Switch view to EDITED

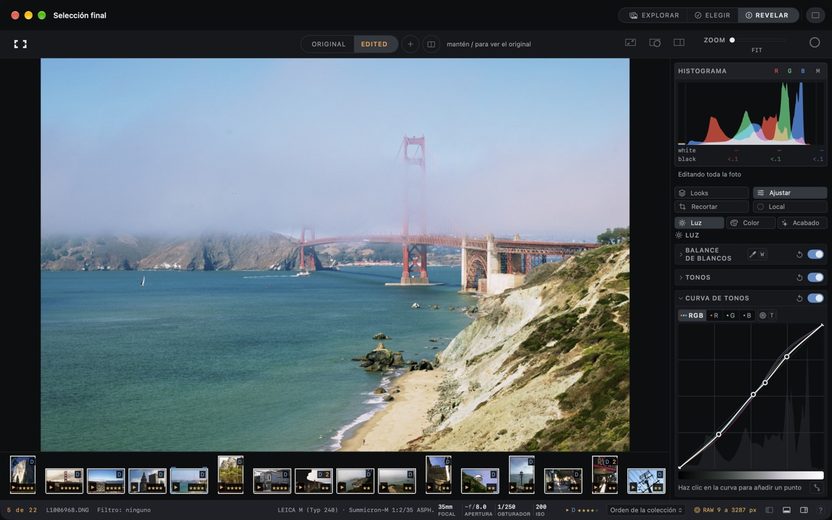click(375, 44)
